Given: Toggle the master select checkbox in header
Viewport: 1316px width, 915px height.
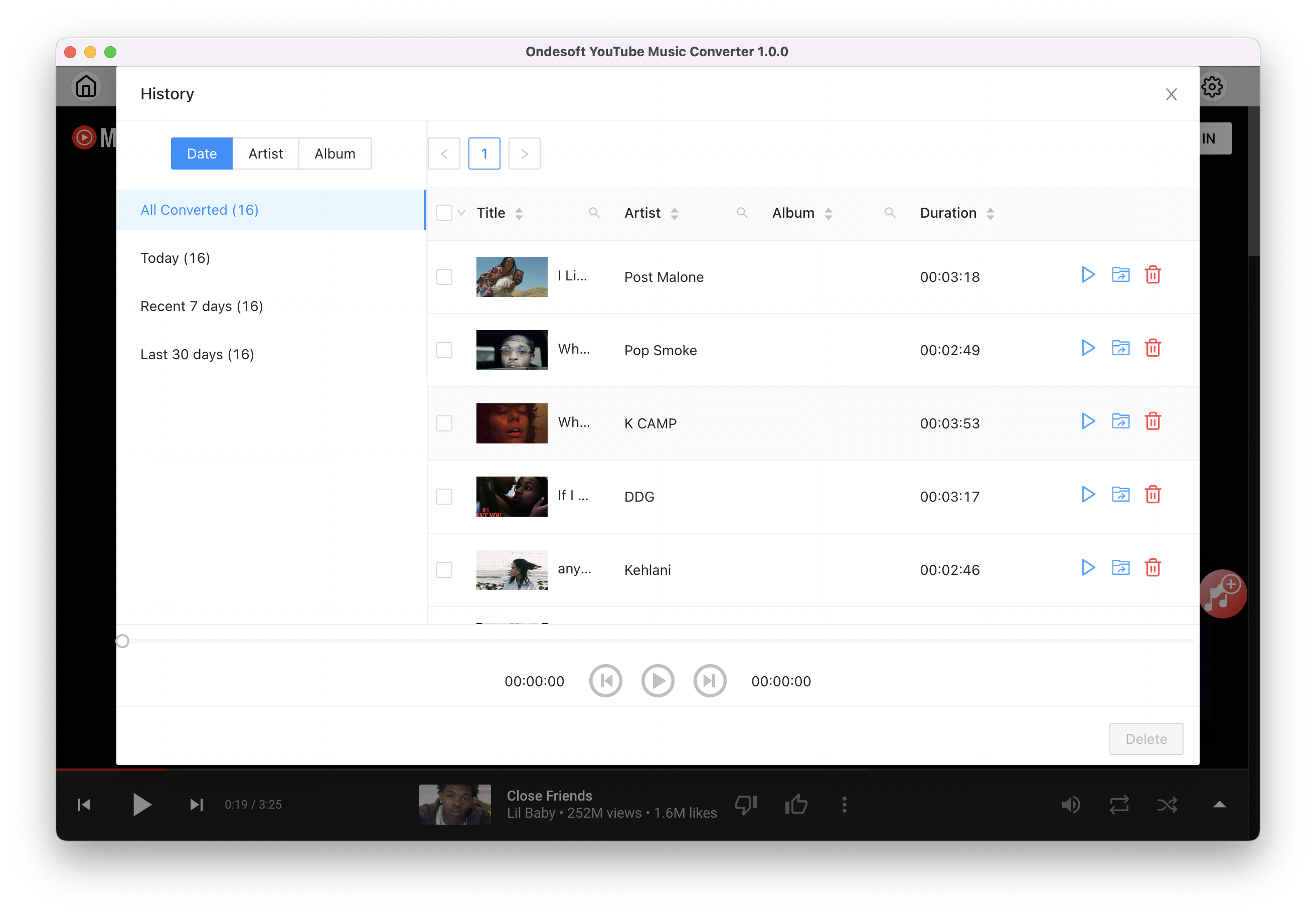Looking at the screenshot, I should (x=445, y=212).
